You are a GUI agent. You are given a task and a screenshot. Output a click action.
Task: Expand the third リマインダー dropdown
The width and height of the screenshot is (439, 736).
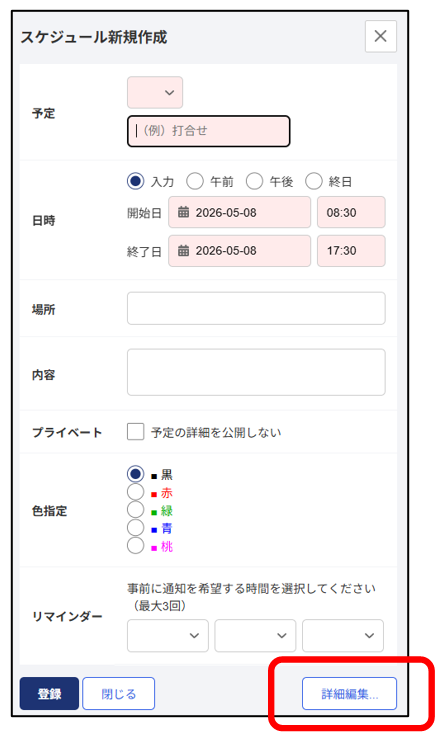pyautogui.click(x=343, y=636)
